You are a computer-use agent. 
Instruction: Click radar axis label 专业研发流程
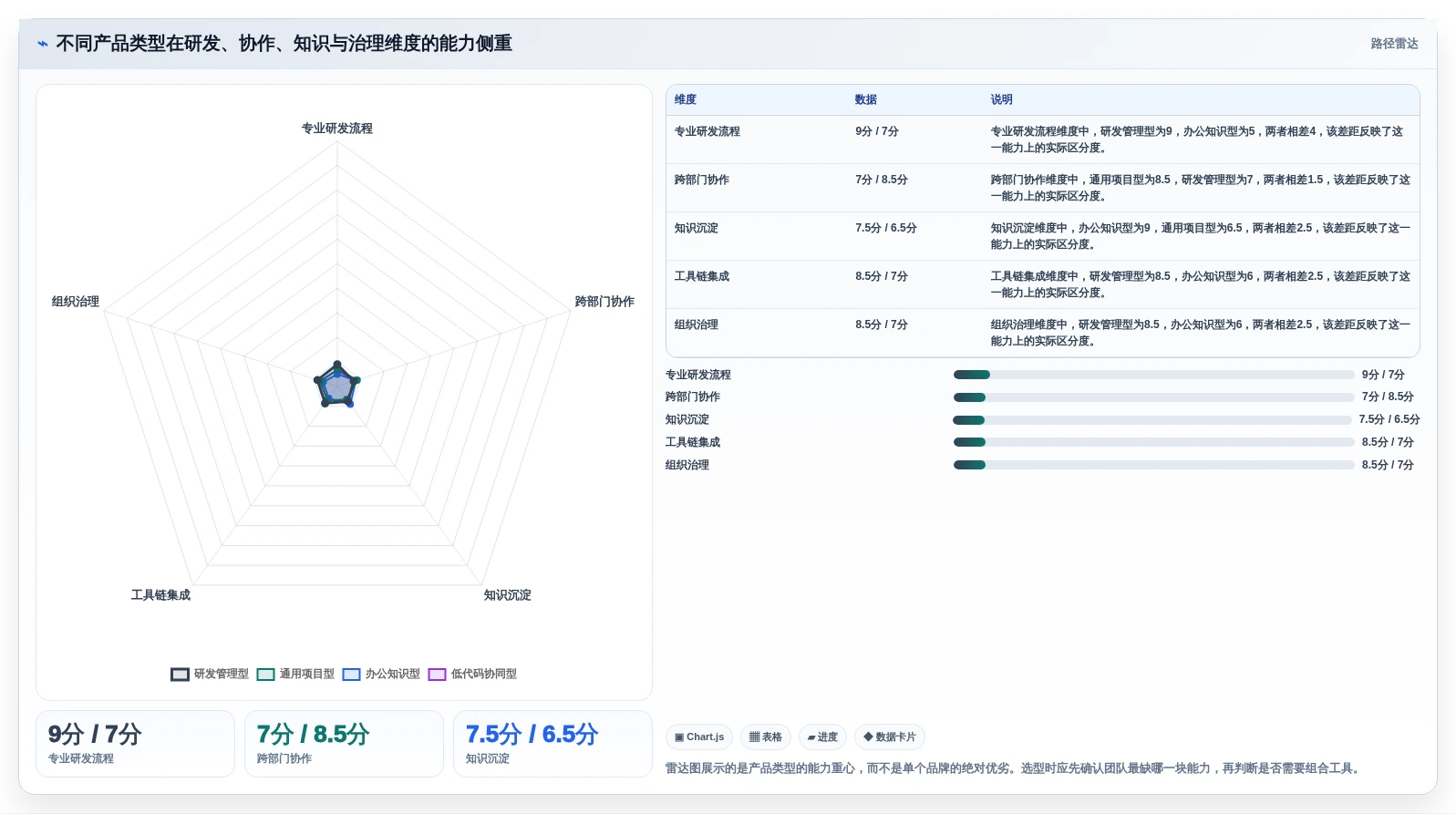[x=337, y=129]
